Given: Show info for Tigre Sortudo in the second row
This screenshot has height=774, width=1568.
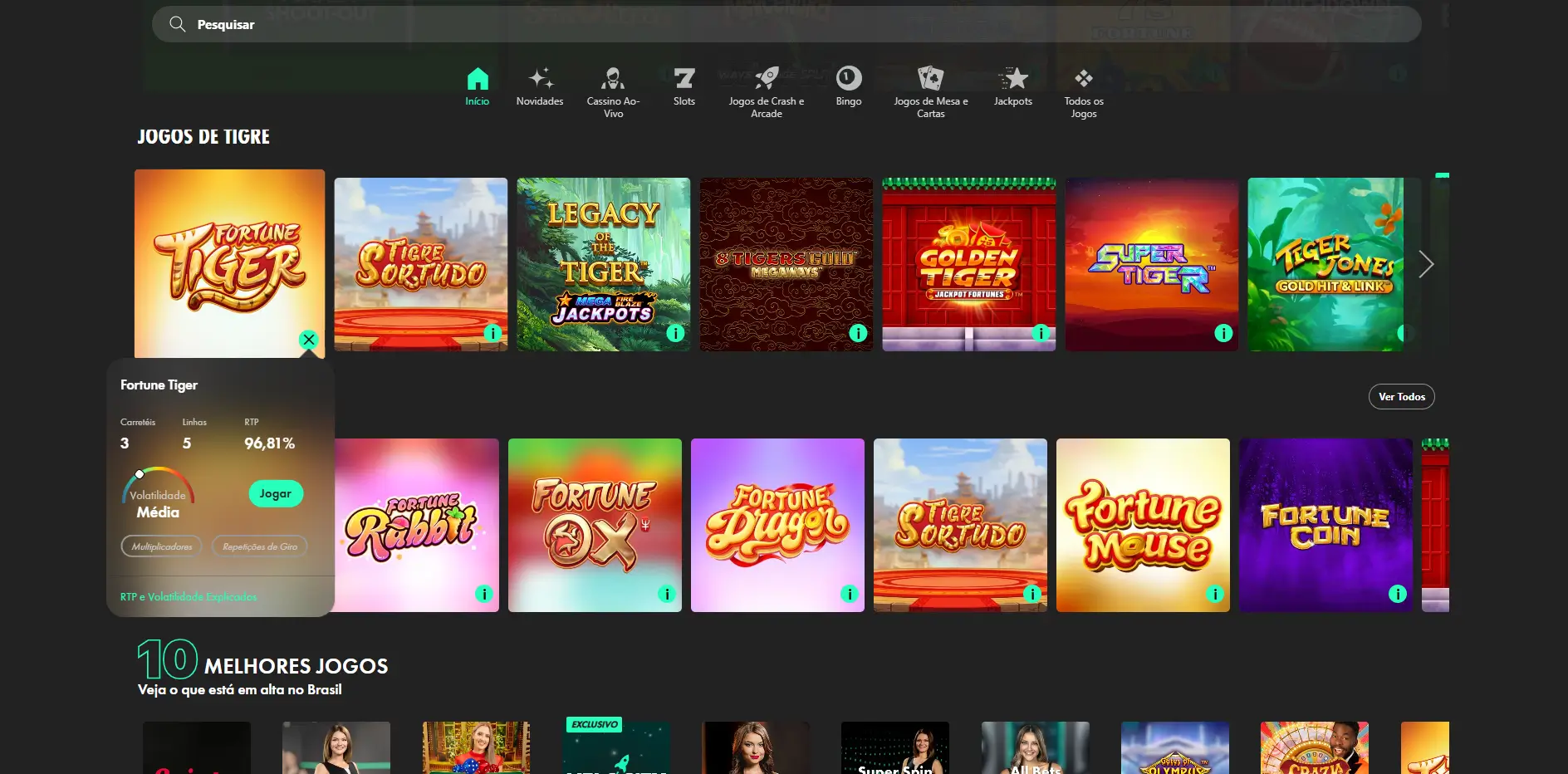Looking at the screenshot, I should [1032, 594].
